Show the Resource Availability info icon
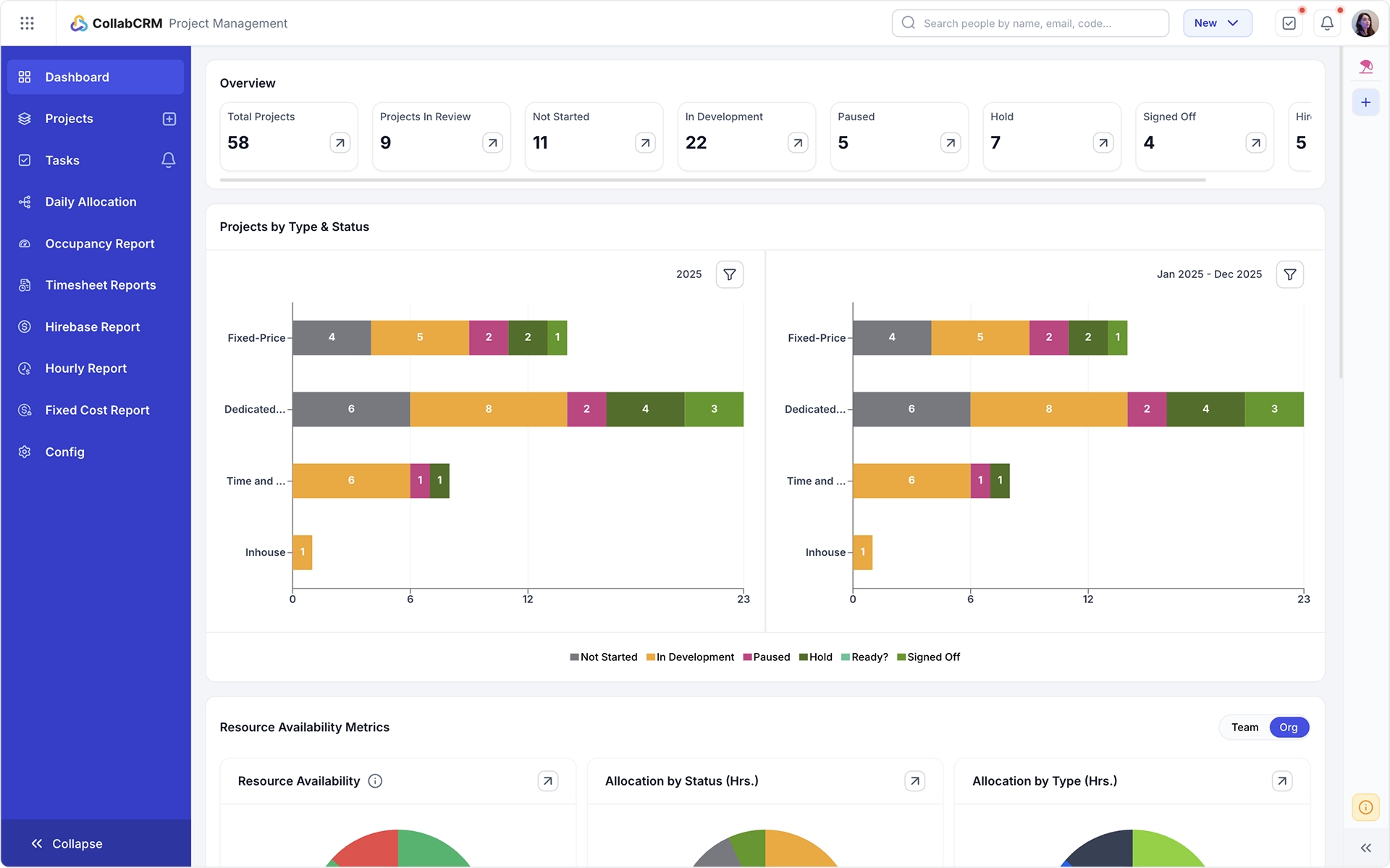The image size is (1390, 868). [x=375, y=780]
